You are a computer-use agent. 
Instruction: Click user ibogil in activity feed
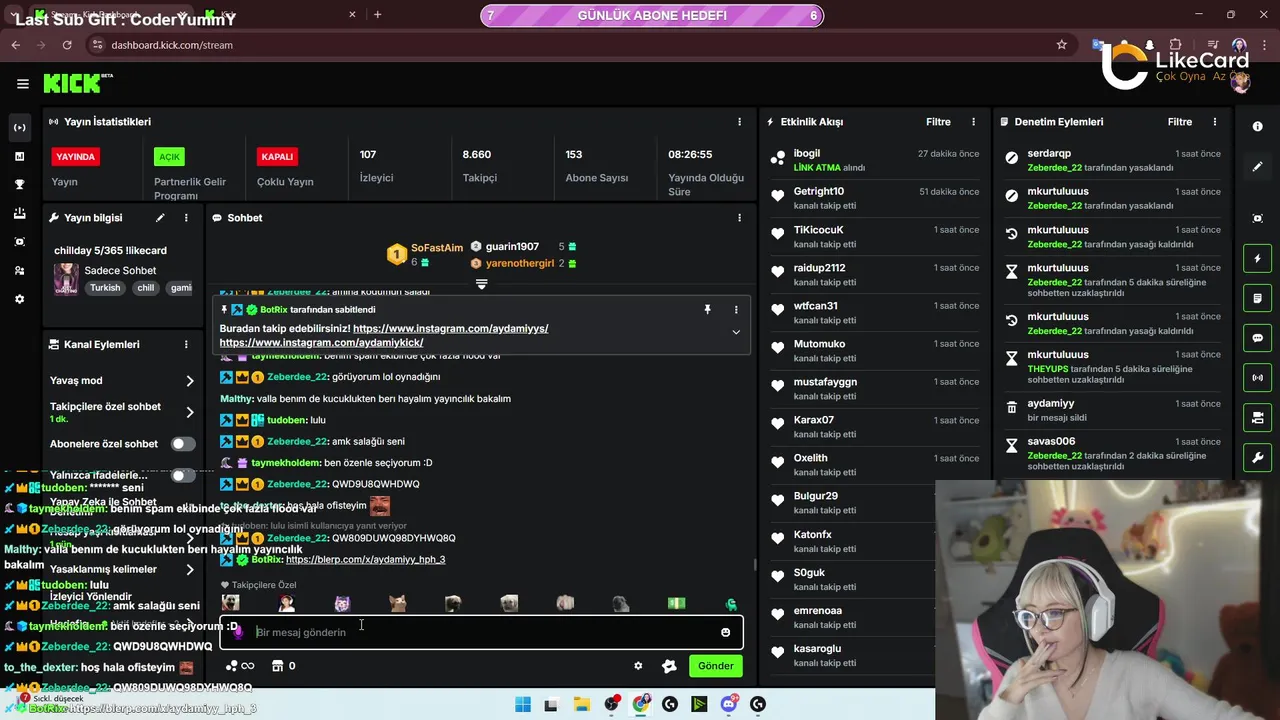point(807,153)
